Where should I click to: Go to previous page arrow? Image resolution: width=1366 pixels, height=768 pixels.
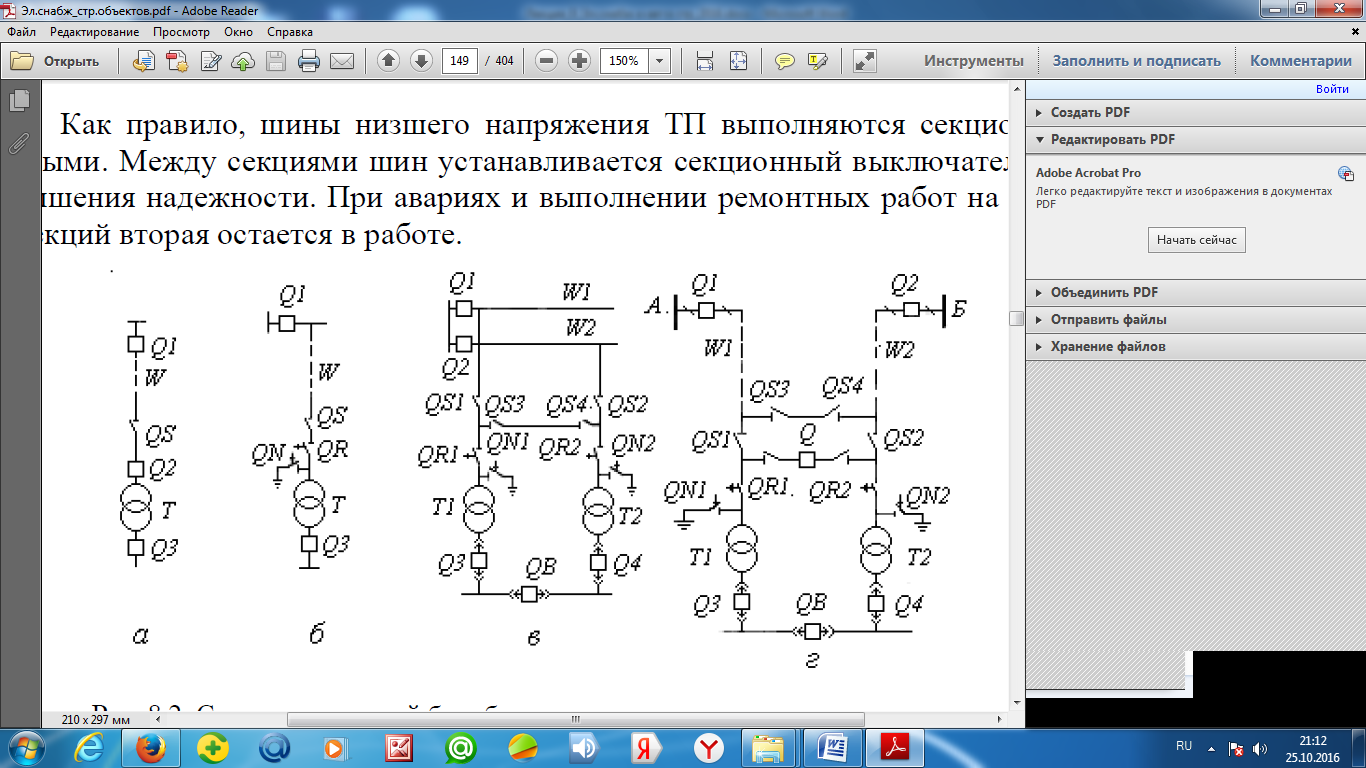coord(389,61)
